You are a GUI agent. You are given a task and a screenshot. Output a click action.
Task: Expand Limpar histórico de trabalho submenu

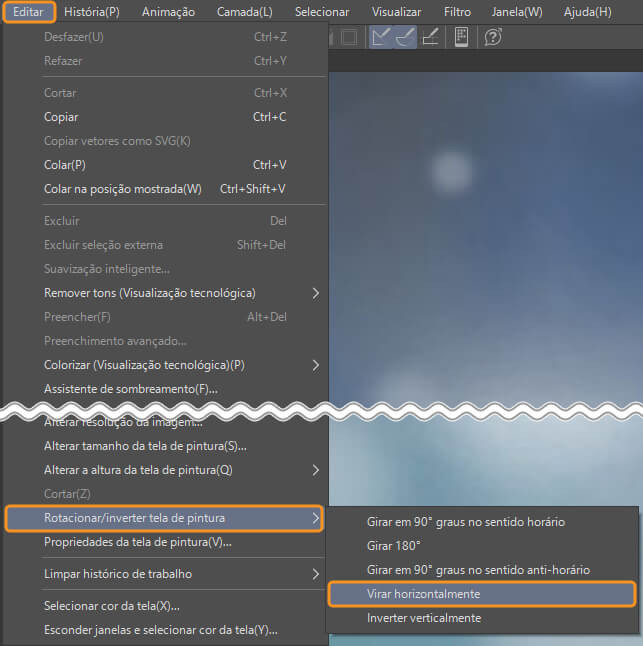coord(316,574)
